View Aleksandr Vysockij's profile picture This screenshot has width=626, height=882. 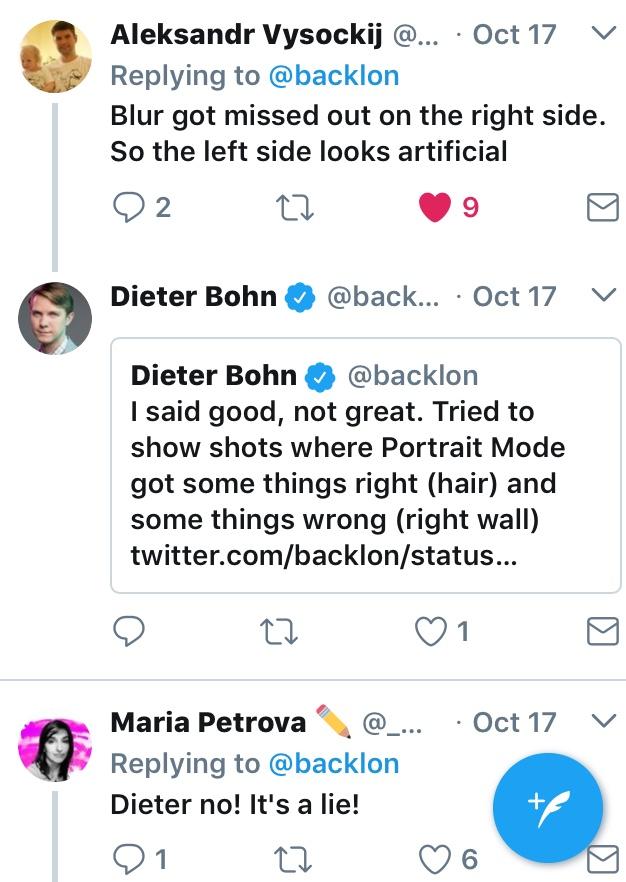[55, 56]
